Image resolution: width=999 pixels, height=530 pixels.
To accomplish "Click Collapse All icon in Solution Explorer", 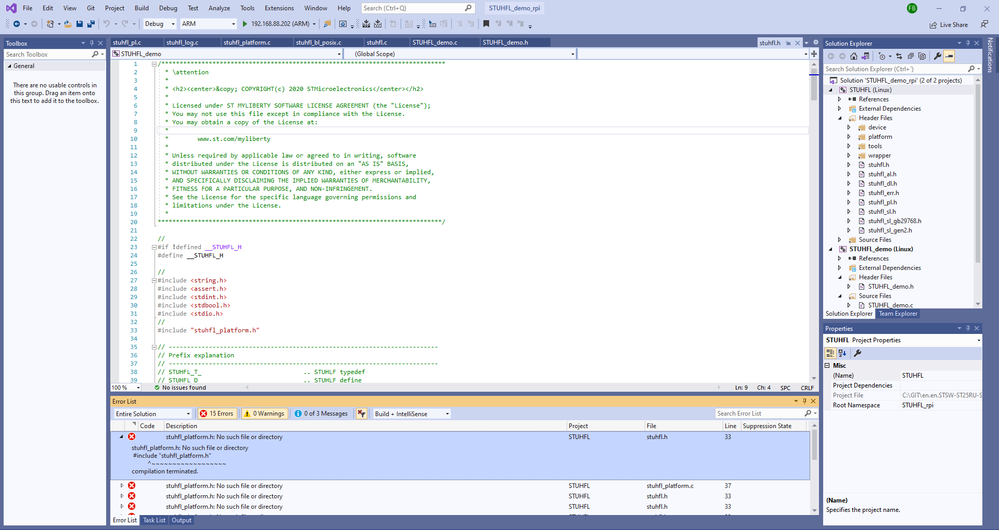I will 910,56.
